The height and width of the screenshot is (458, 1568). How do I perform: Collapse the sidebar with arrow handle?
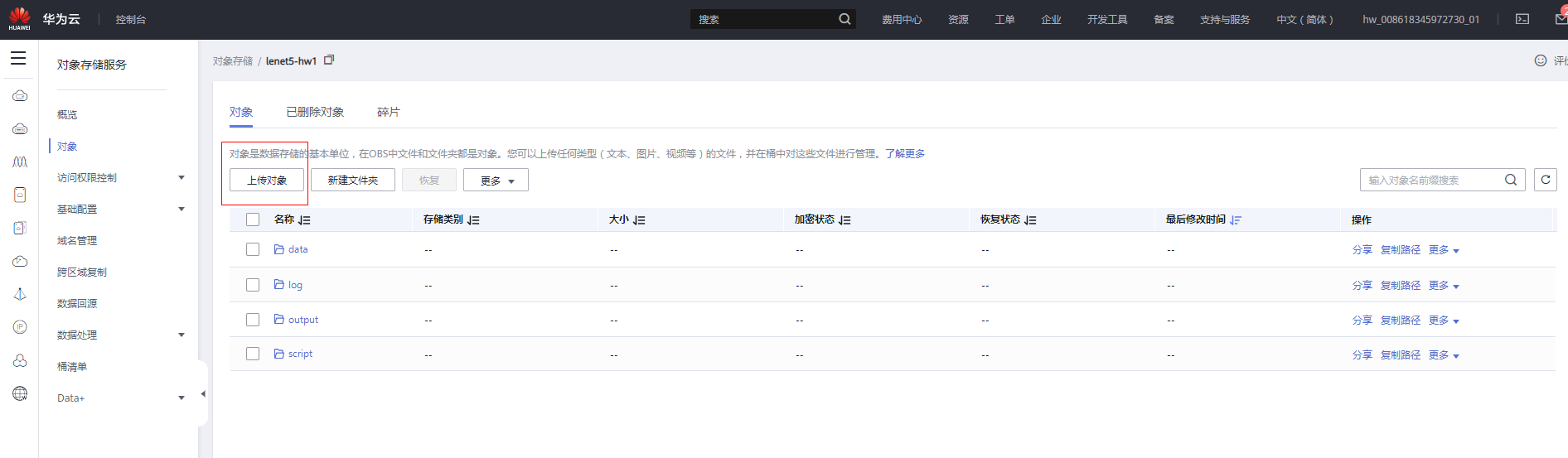203,394
